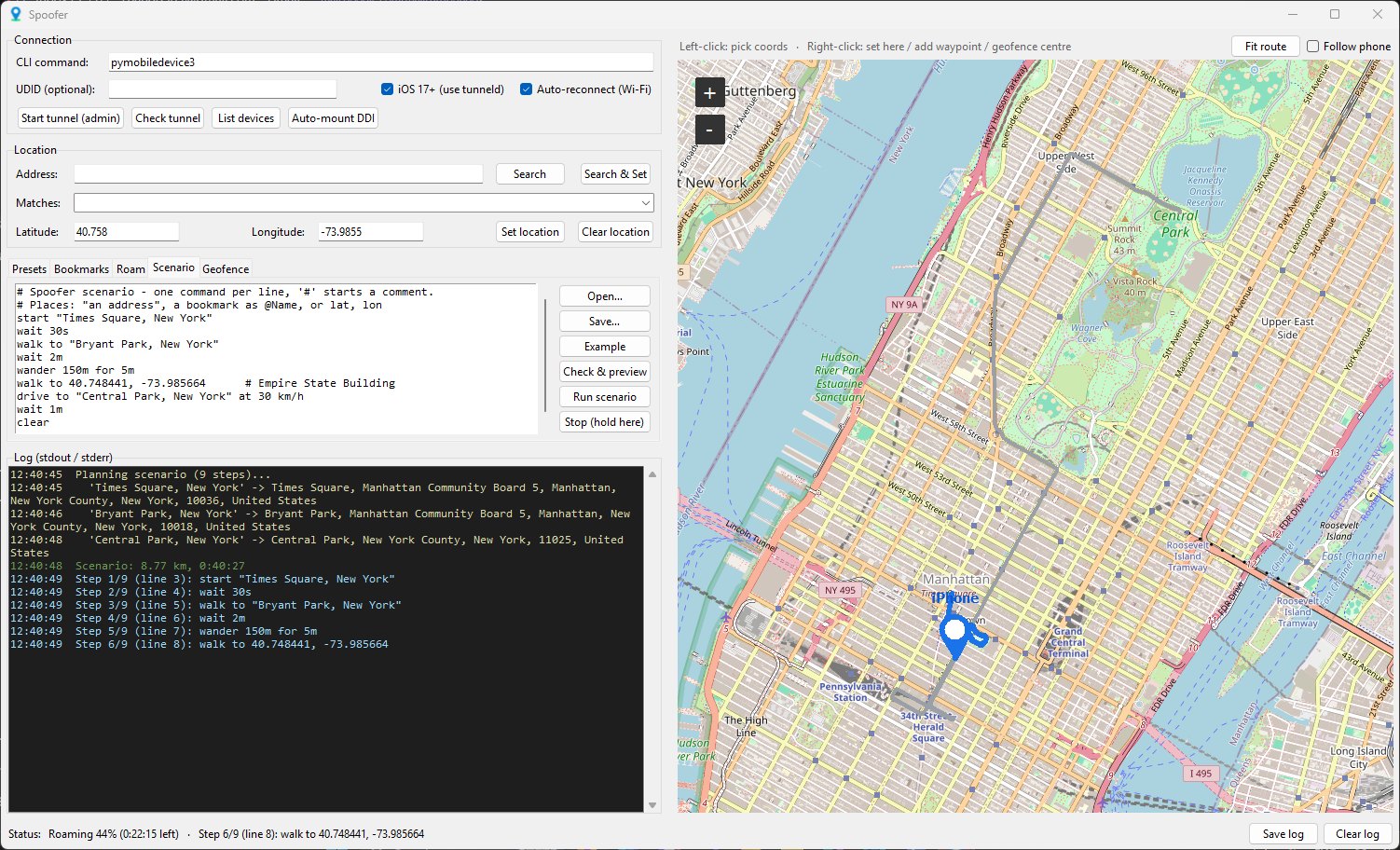Load the Example scenario
Image resolution: width=1400 pixels, height=850 pixels.
pos(605,347)
